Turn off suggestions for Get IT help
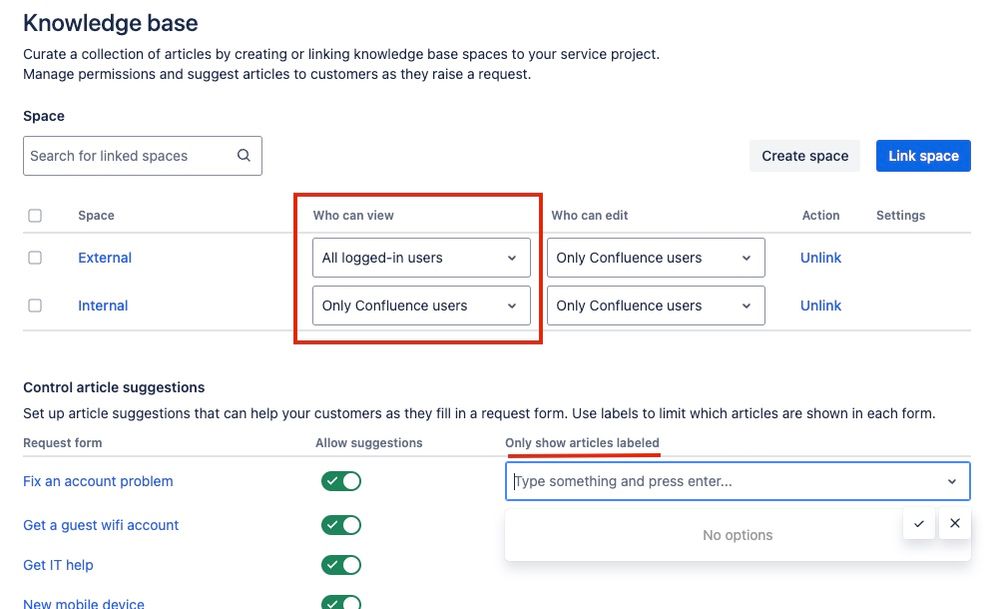 point(341,565)
